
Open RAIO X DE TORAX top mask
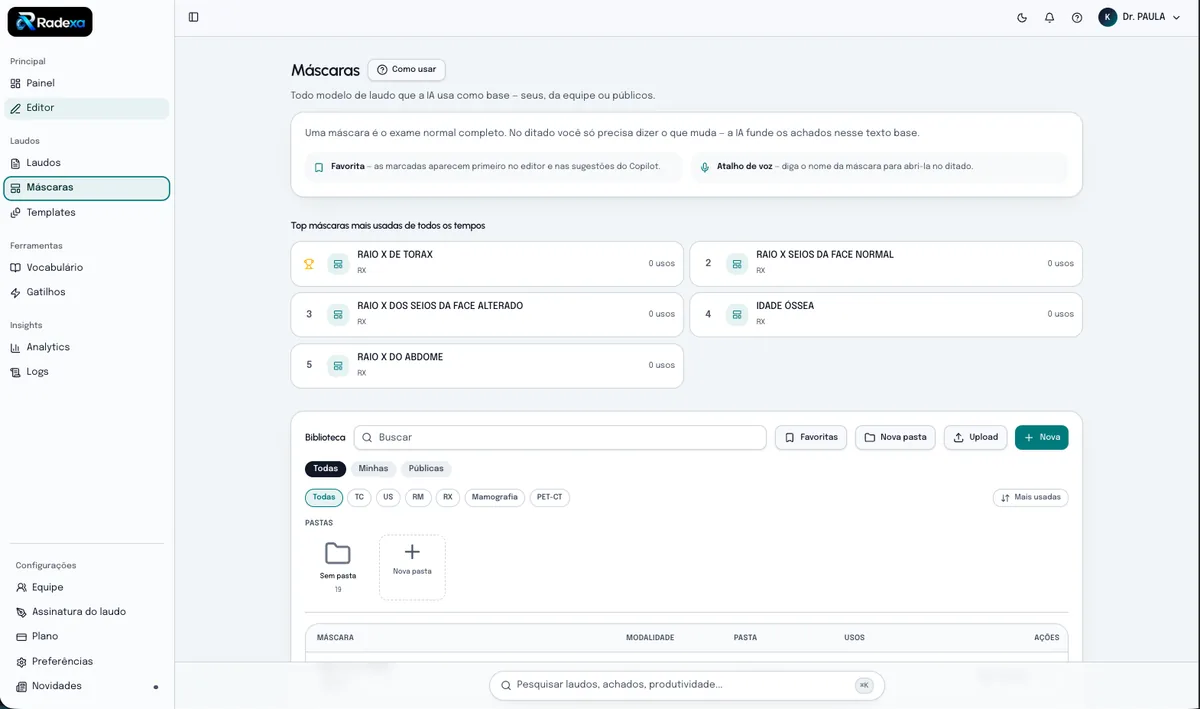[x=487, y=263]
